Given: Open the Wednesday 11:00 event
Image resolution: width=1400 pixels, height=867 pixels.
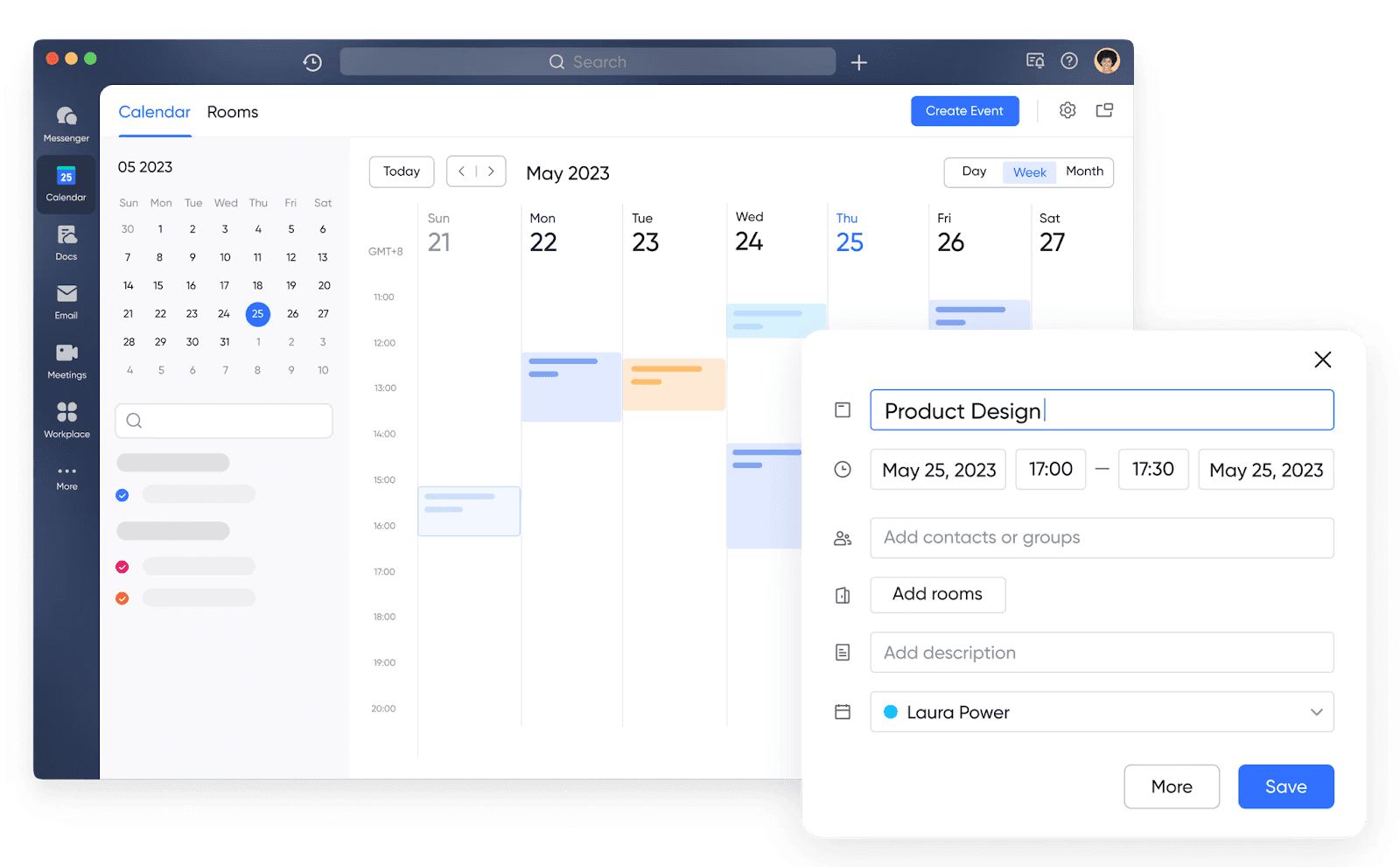Looking at the screenshot, I should pyautogui.click(x=776, y=320).
